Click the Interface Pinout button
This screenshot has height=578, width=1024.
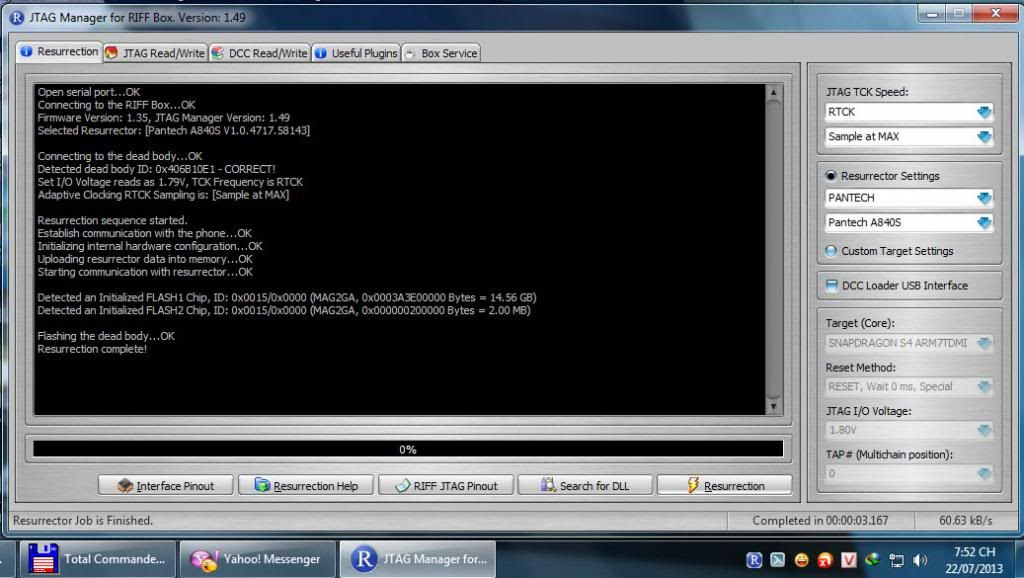tap(166, 486)
